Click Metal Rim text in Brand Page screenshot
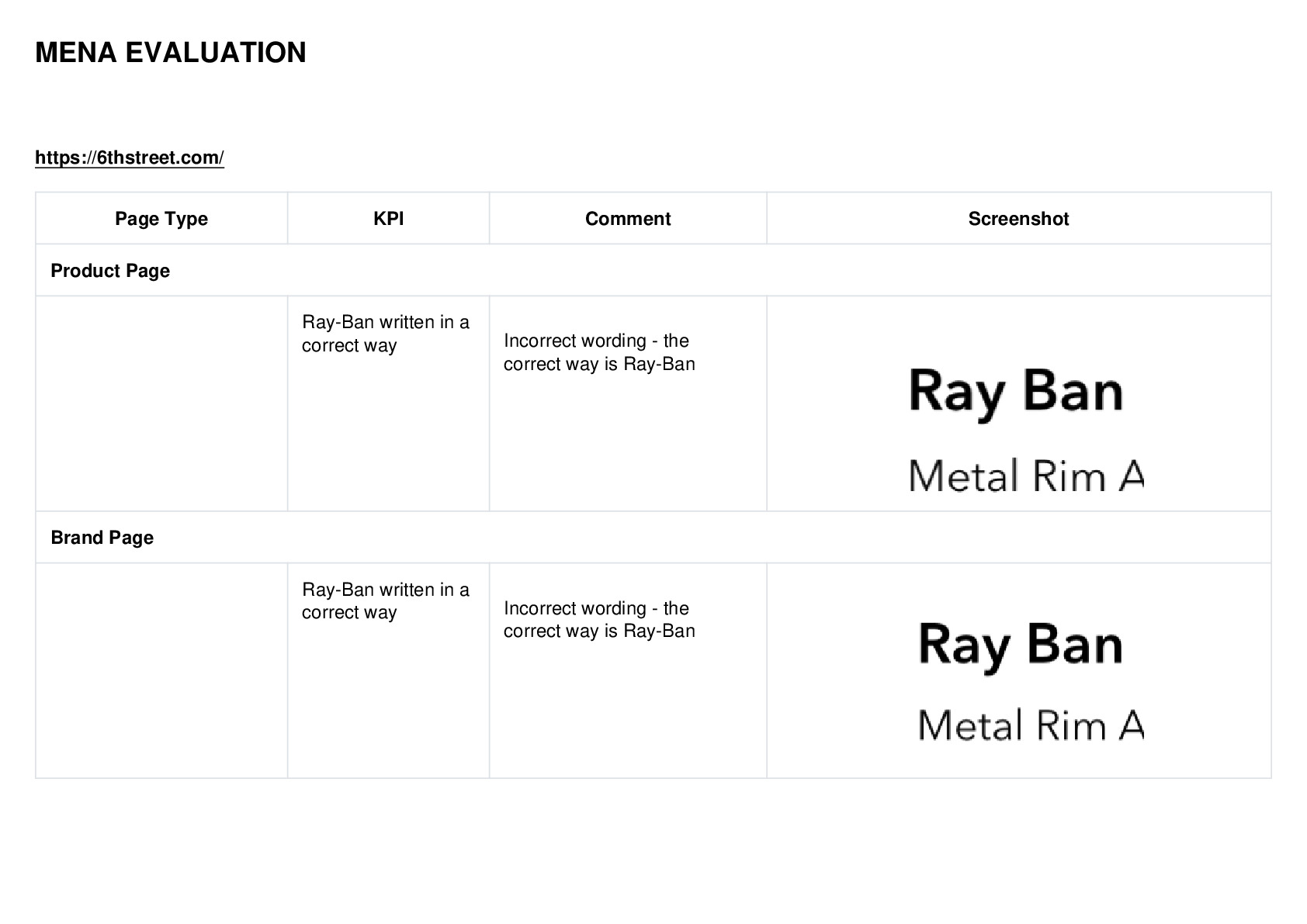 pos(1031,725)
